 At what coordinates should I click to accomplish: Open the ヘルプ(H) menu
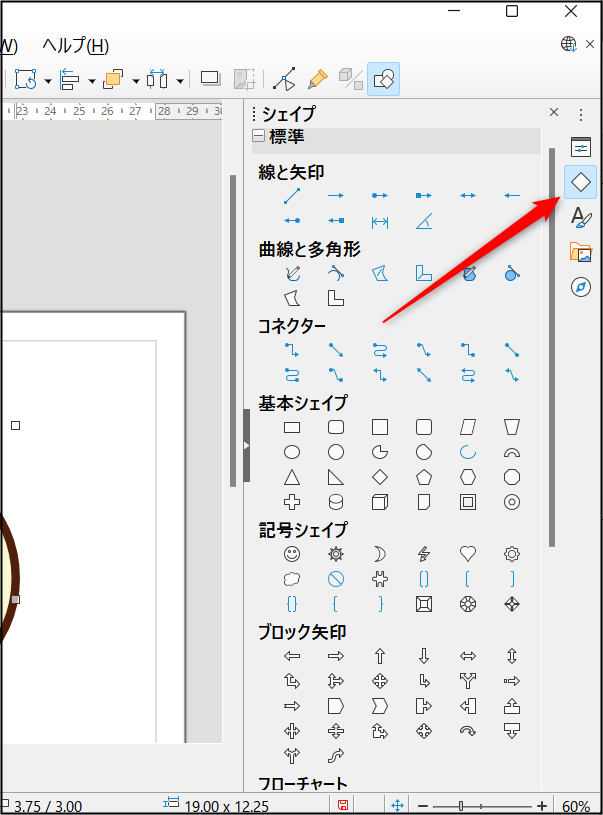[75, 46]
